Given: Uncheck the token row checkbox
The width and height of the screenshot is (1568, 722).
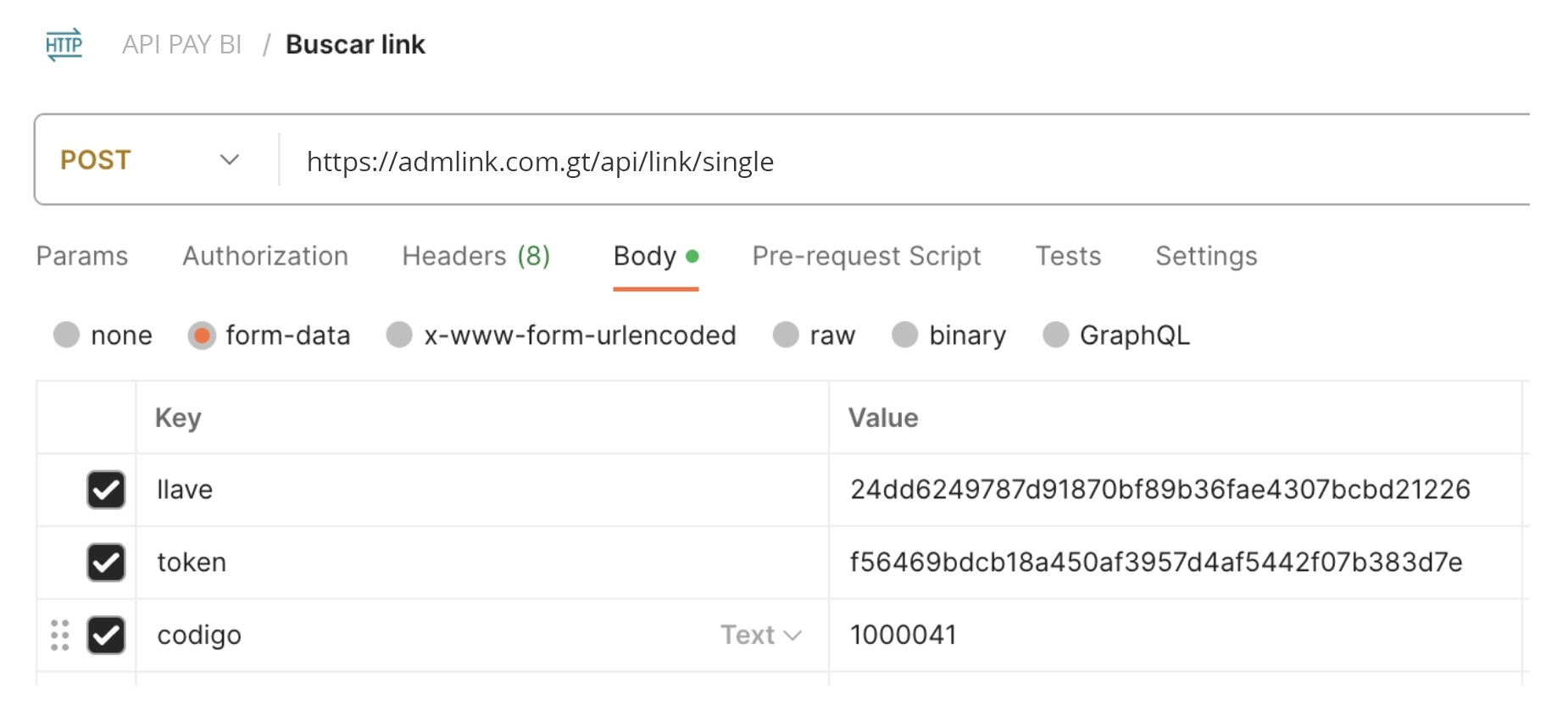Looking at the screenshot, I should point(106,563).
